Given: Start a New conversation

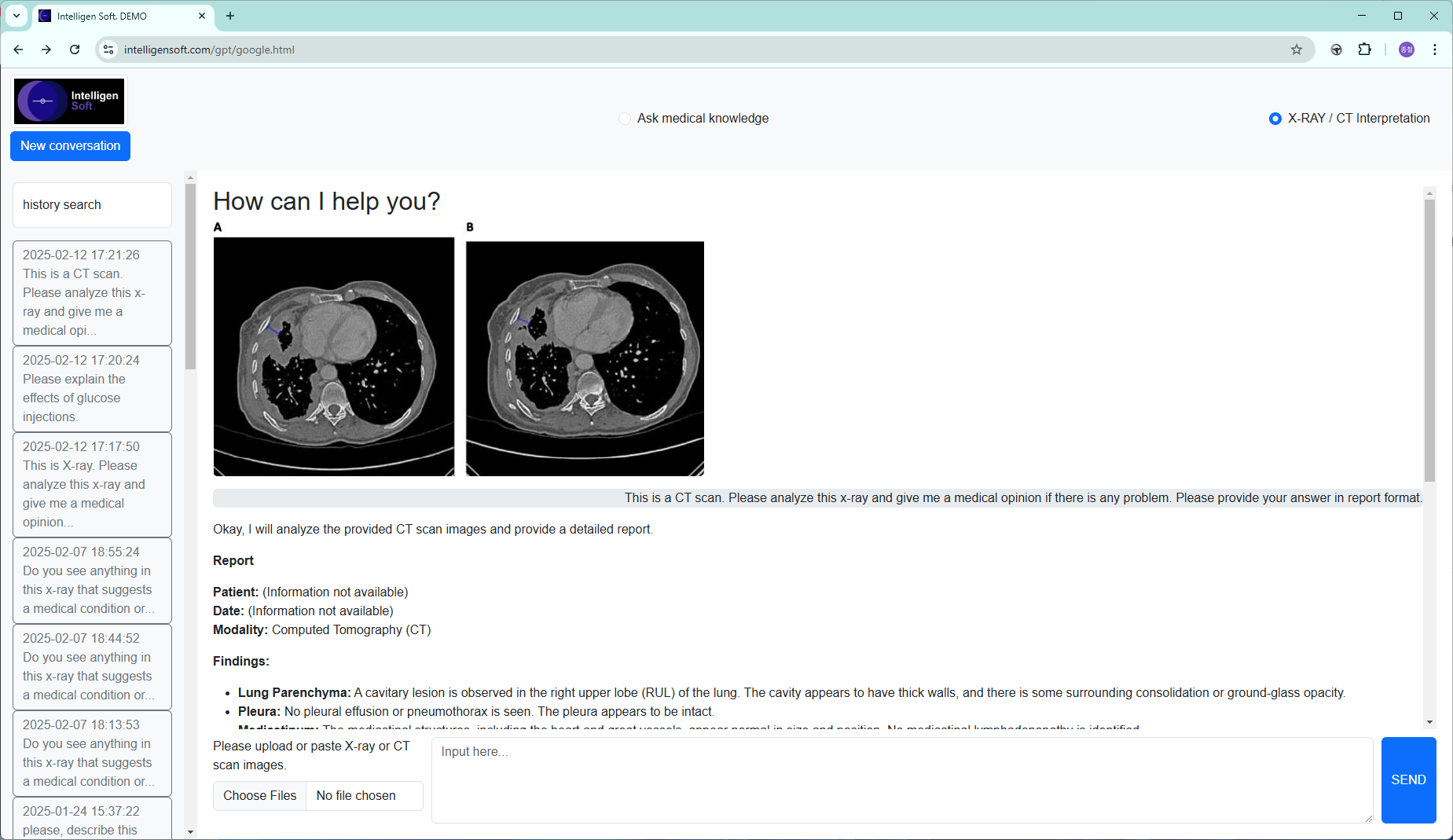Looking at the screenshot, I should pos(70,145).
